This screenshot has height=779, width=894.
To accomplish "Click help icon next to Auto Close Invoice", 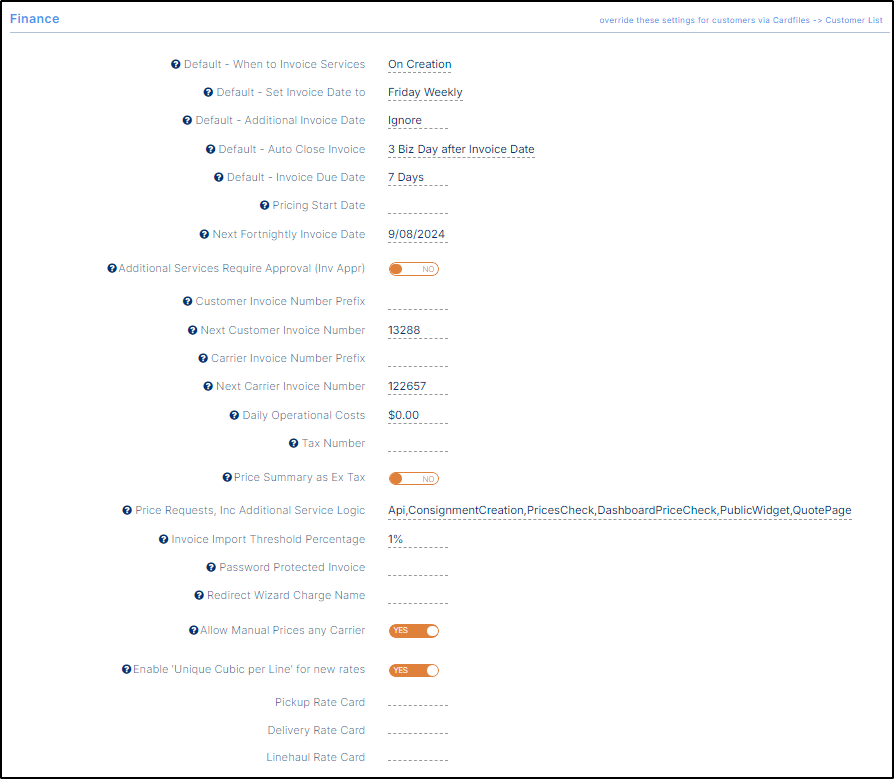I will (211, 150).
